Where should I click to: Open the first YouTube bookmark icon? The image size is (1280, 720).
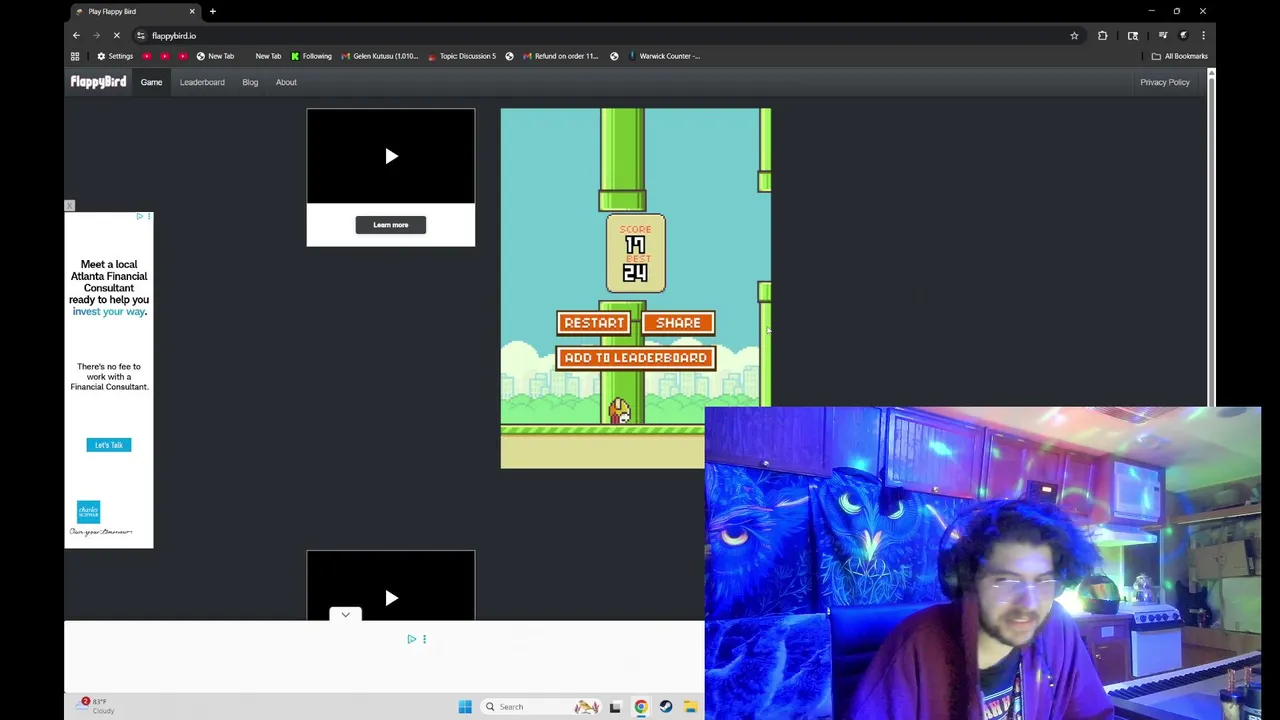click(x=147, y=56)
